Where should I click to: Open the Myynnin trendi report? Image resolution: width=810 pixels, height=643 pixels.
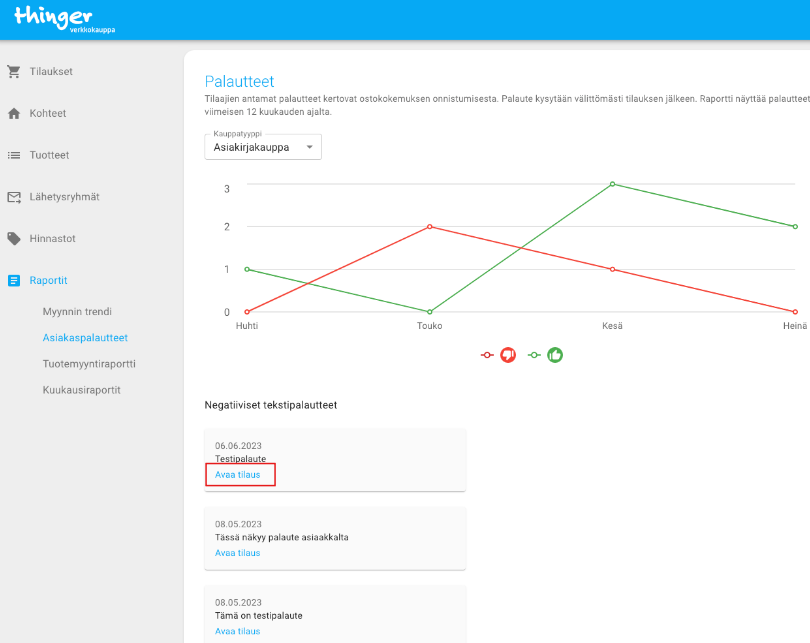(x=77, y=311)
